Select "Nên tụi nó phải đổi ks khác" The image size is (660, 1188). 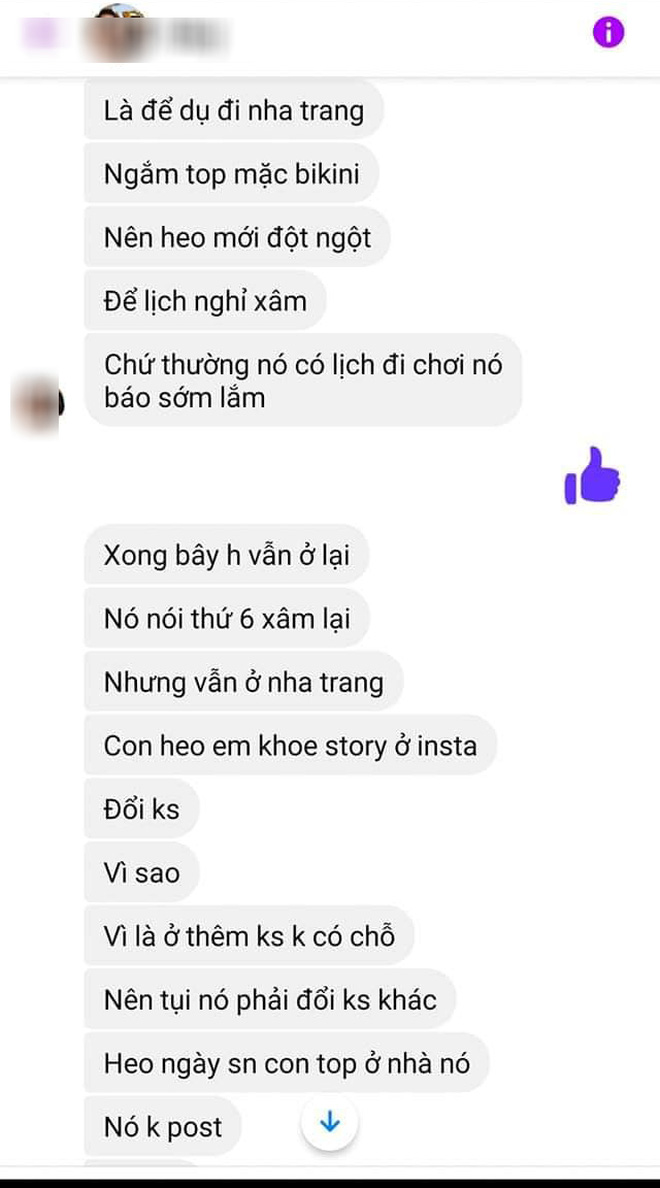coord(271,999)
